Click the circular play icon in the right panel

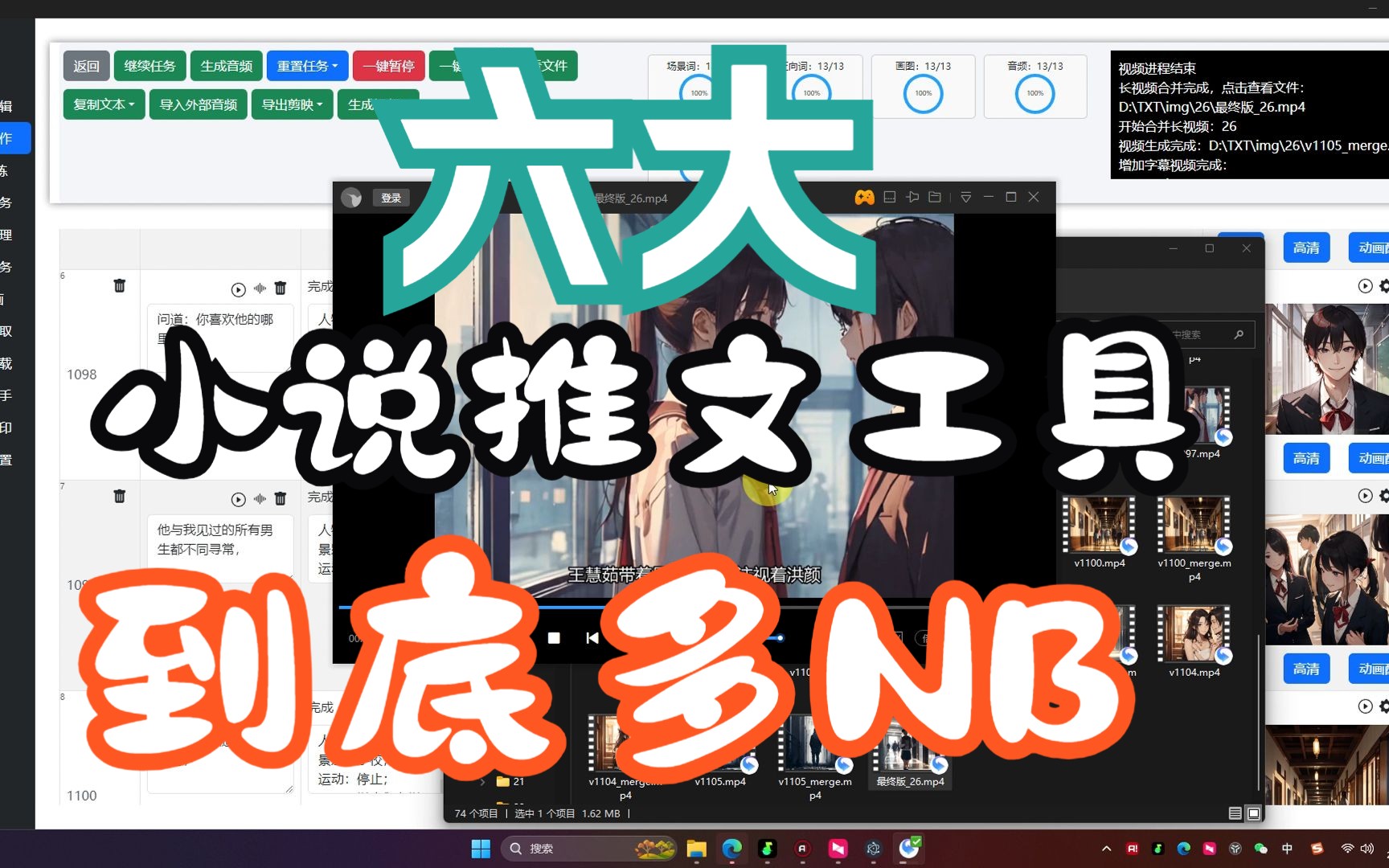pos(1364,285)
